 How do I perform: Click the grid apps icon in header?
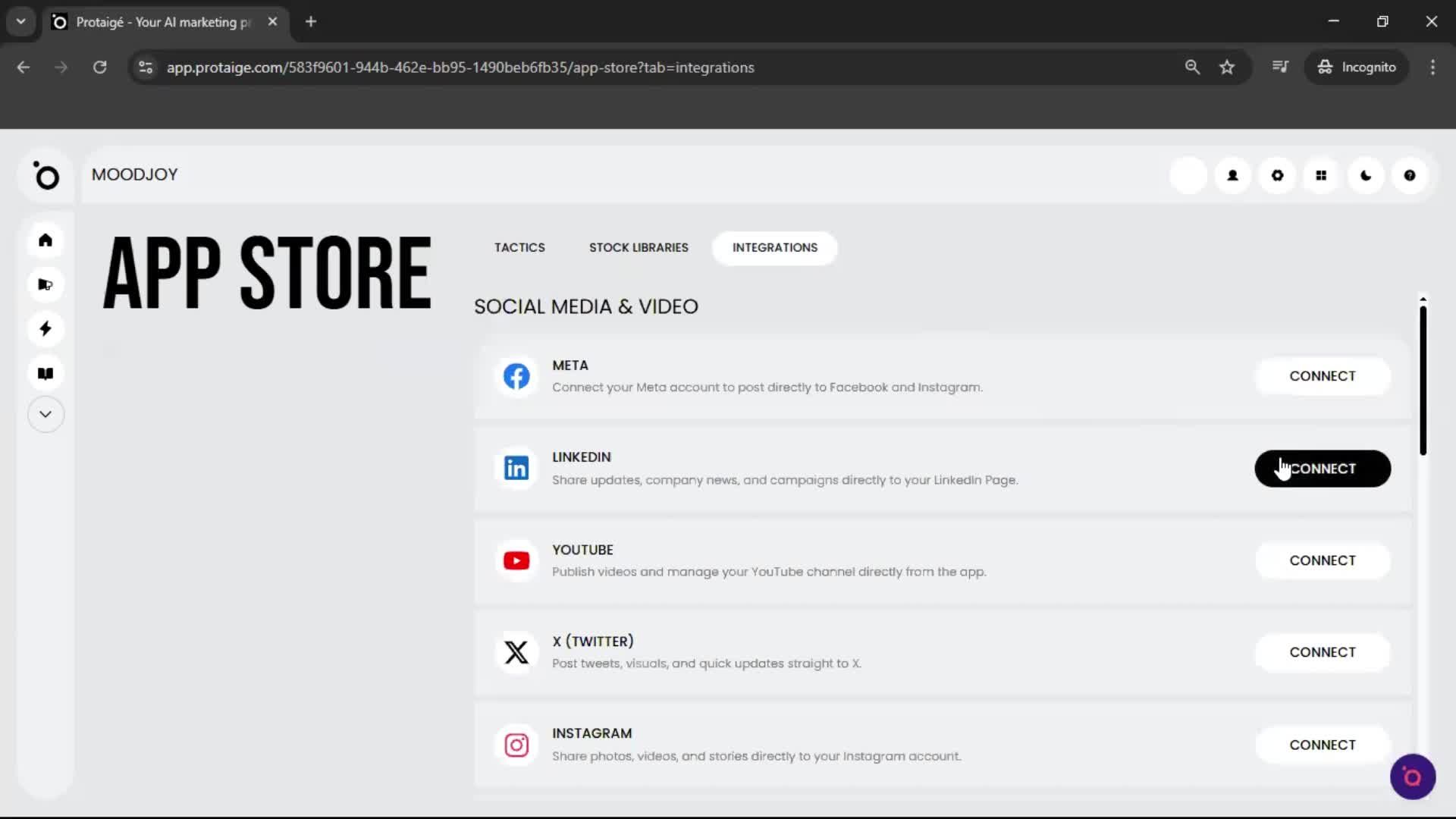pos(1321,175)
